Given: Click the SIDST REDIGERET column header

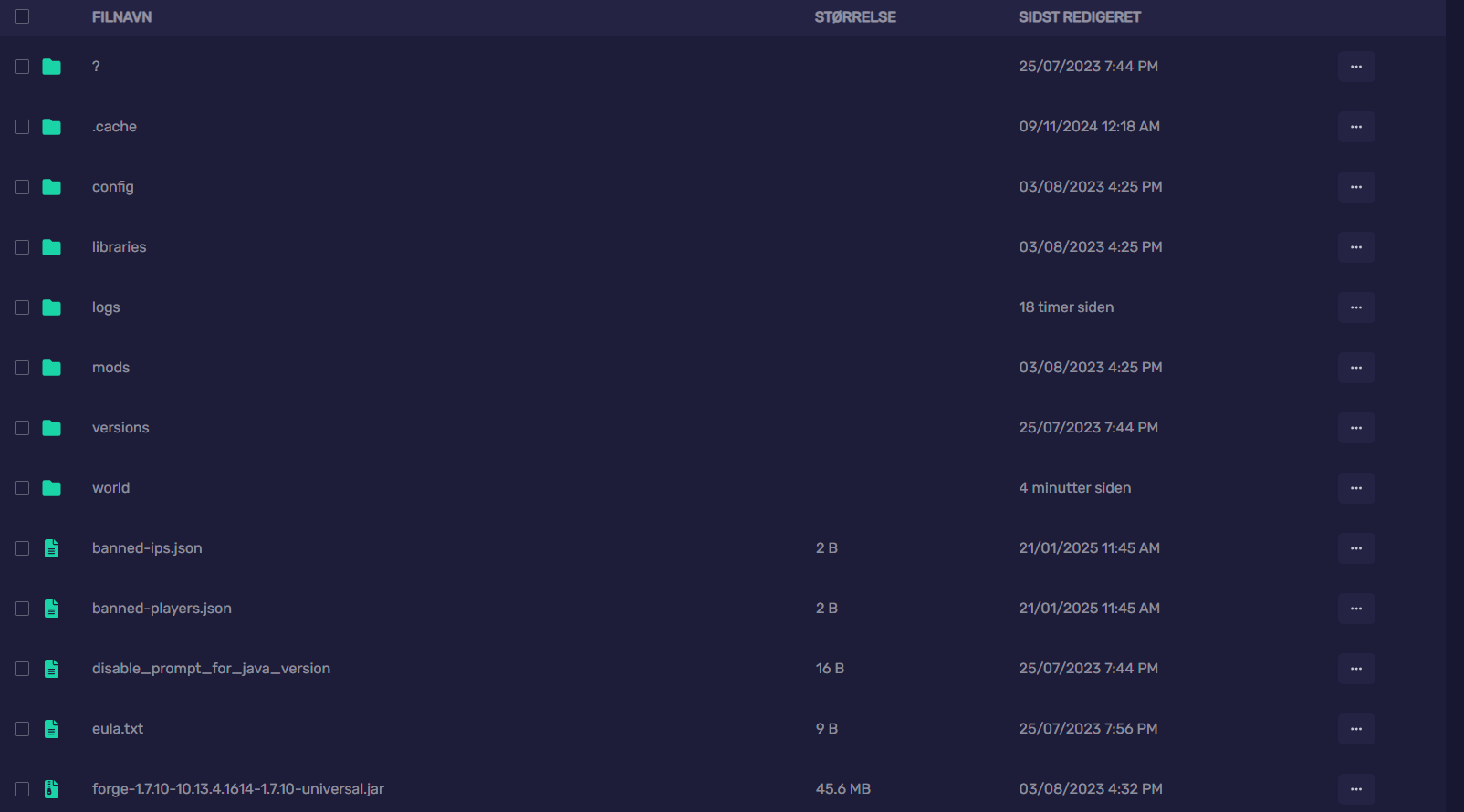Looking at the screenshot, I should (1079, 17).
